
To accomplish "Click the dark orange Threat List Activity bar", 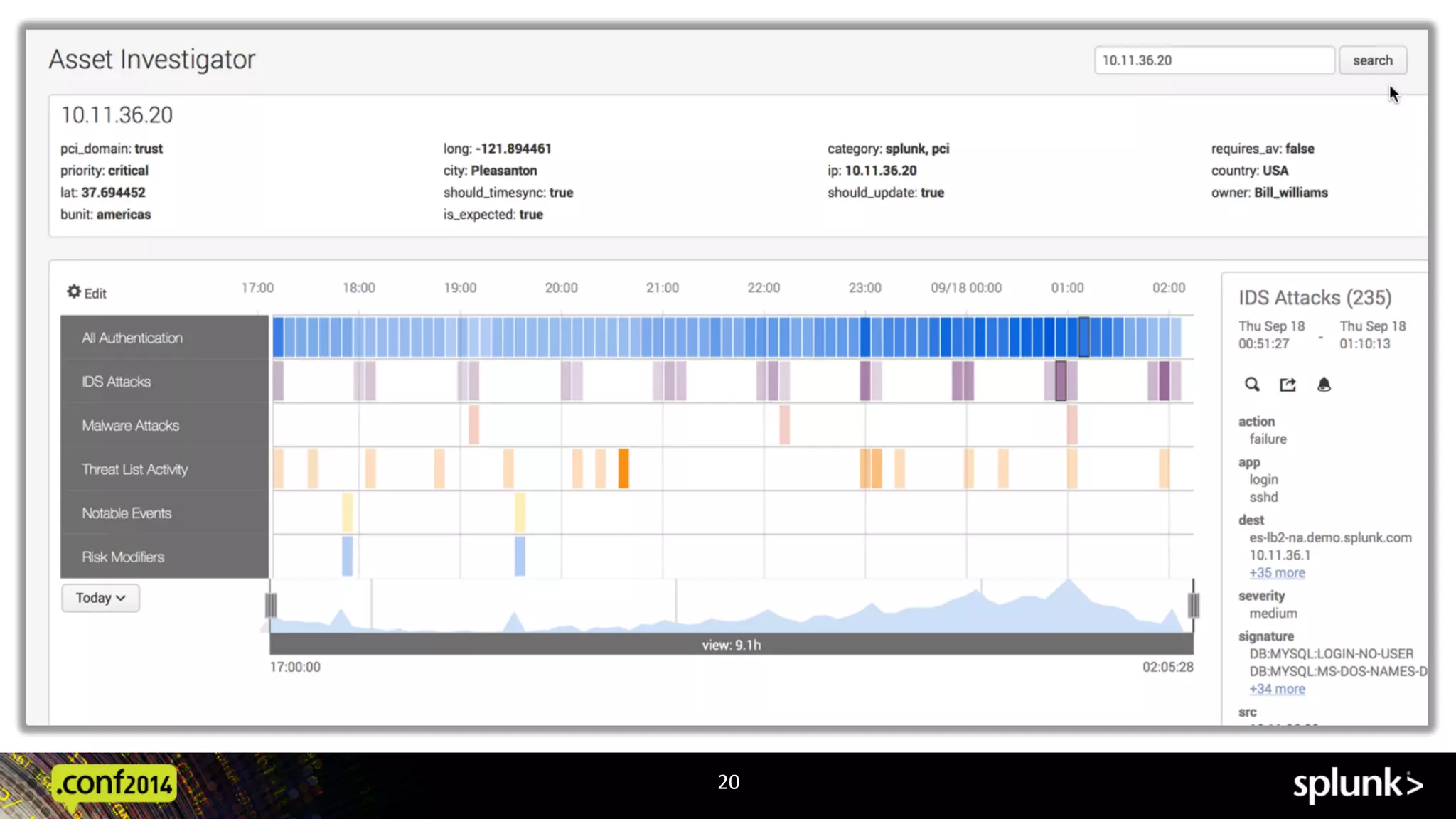I will 623,469.
